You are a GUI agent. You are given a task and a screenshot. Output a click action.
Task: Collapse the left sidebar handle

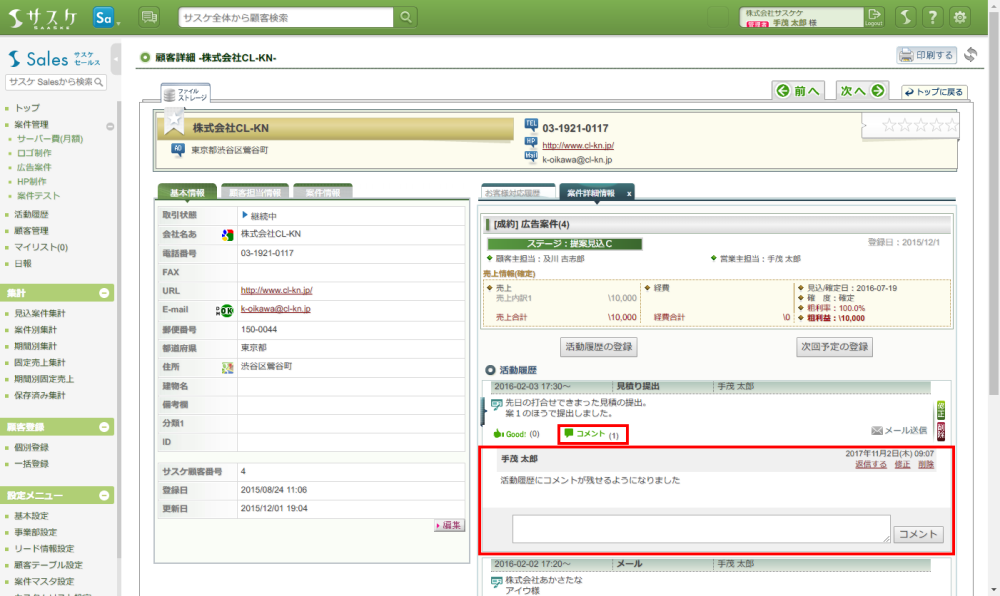(x=115, y=59)
